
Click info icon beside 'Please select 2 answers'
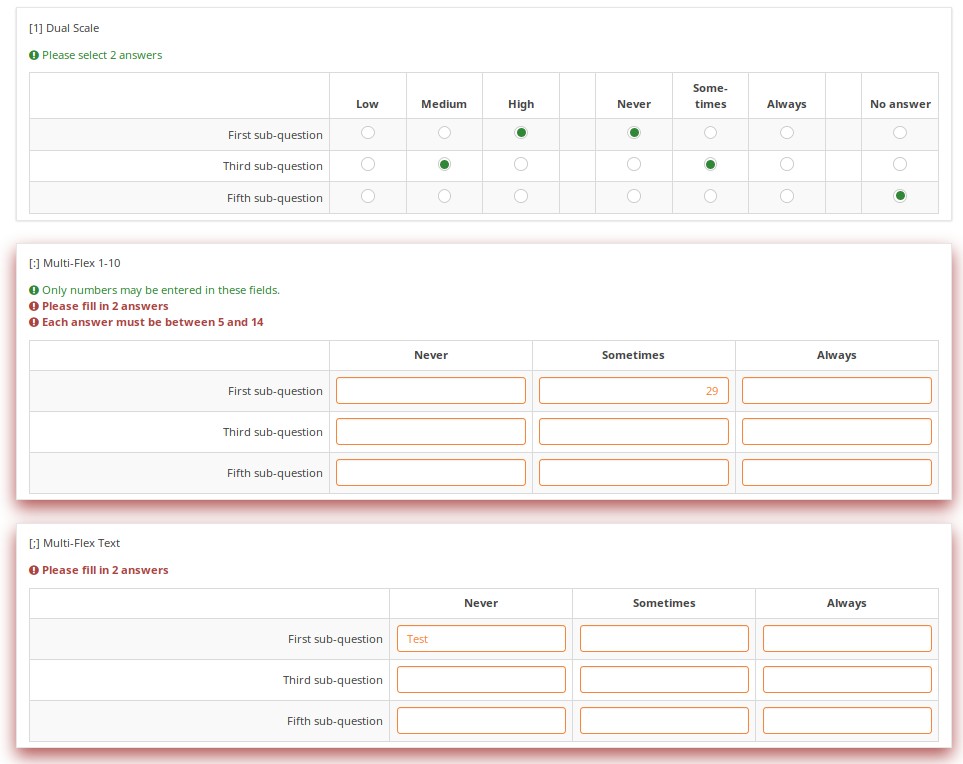(34, 55)
